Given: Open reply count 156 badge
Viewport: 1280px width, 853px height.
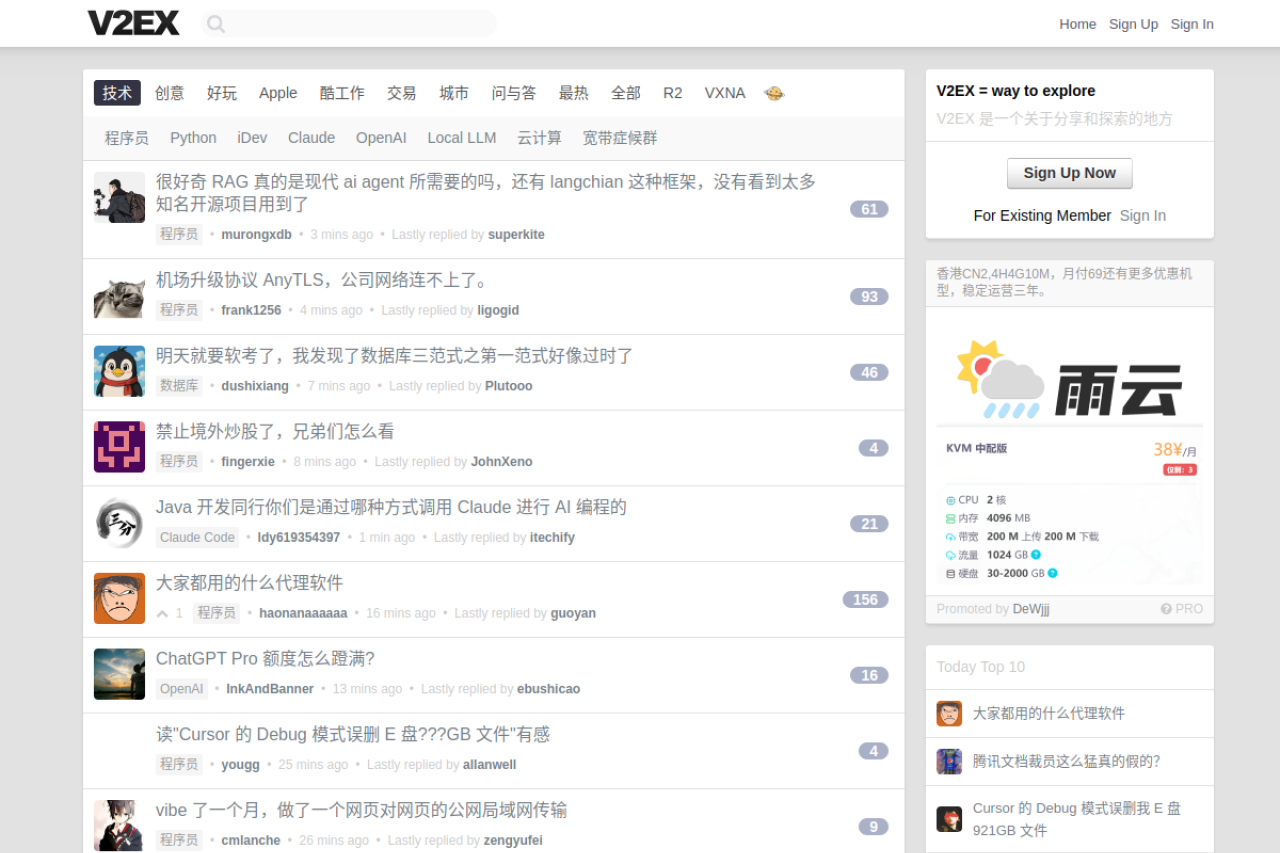Looking at the screenshot, I should coord(865,599).
